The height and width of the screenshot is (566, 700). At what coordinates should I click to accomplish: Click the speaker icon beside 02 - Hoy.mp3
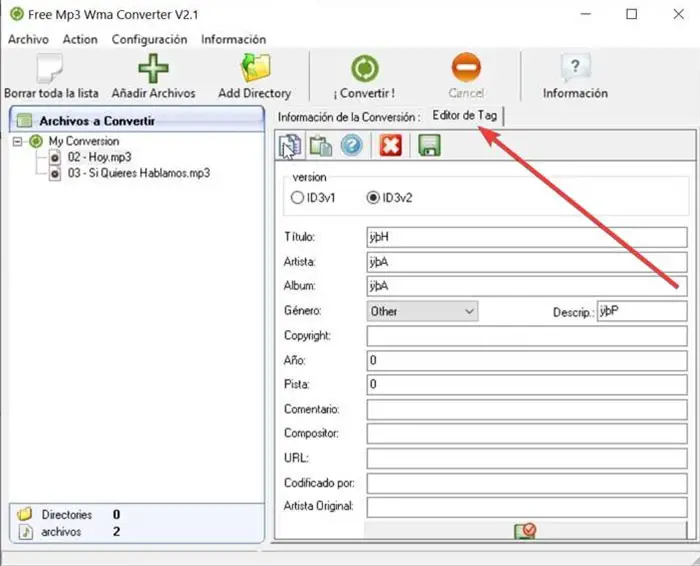click(54, 158)
